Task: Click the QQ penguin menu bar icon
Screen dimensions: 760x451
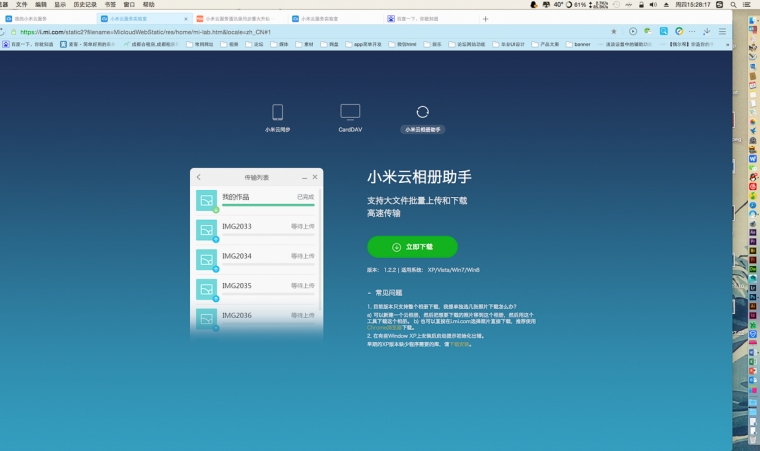Action: coord(534,4)
